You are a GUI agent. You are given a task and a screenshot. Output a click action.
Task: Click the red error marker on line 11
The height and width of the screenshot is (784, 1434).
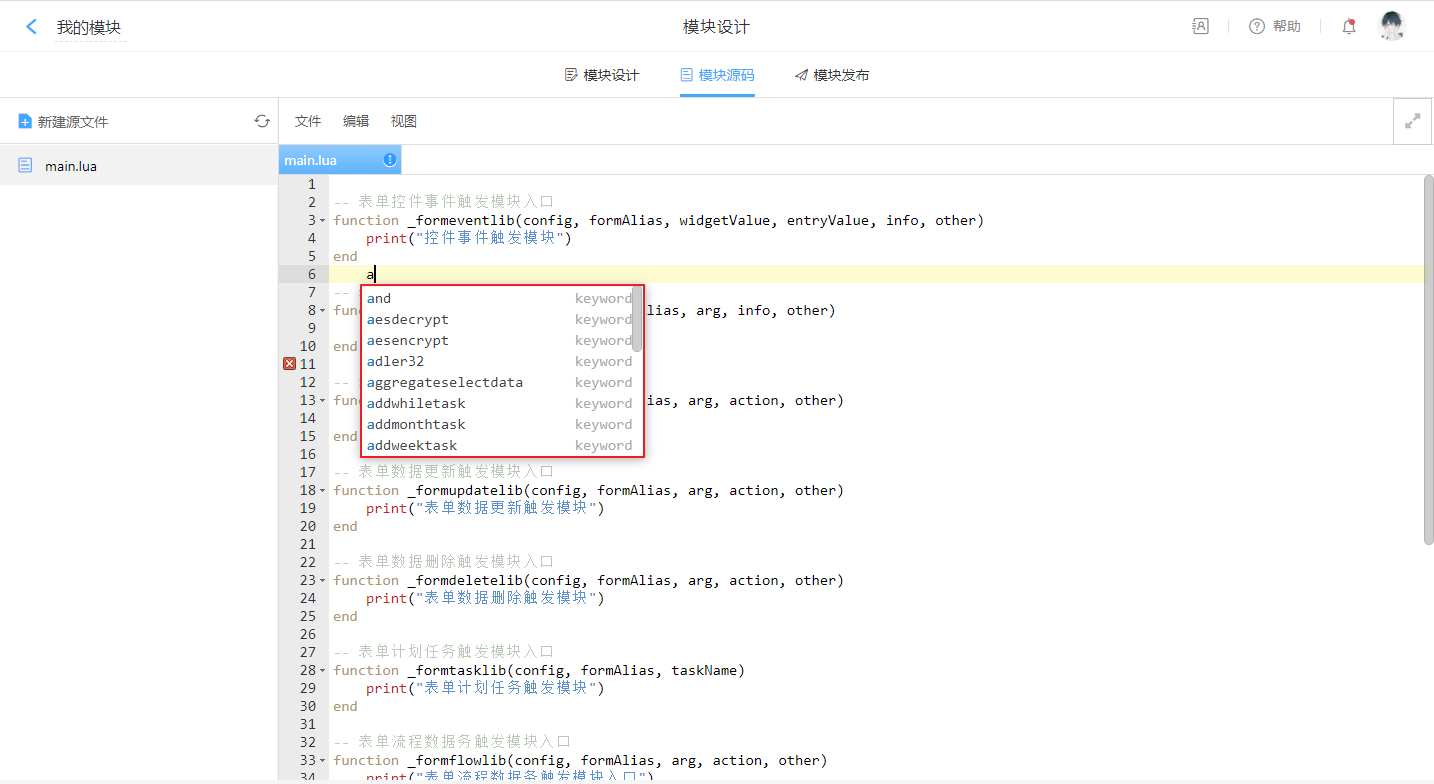coord(289,364)
